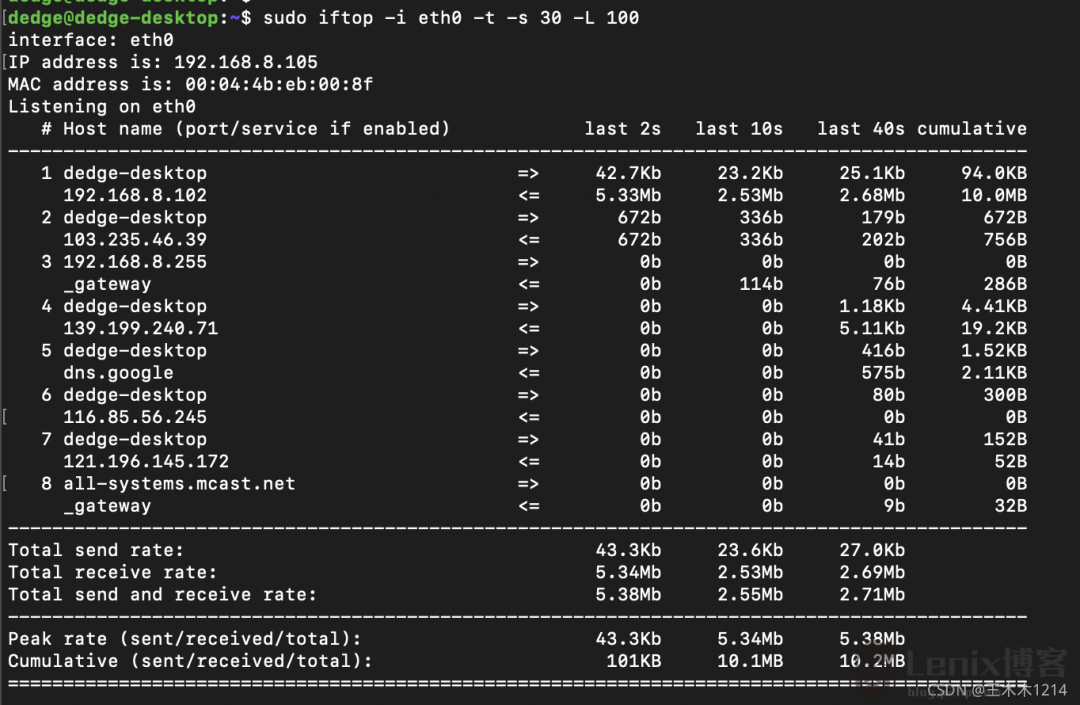The height and width of the screenshot is (705, 1080).
Task: Click the dns.google host name
Action: click(x=118, y=372)
